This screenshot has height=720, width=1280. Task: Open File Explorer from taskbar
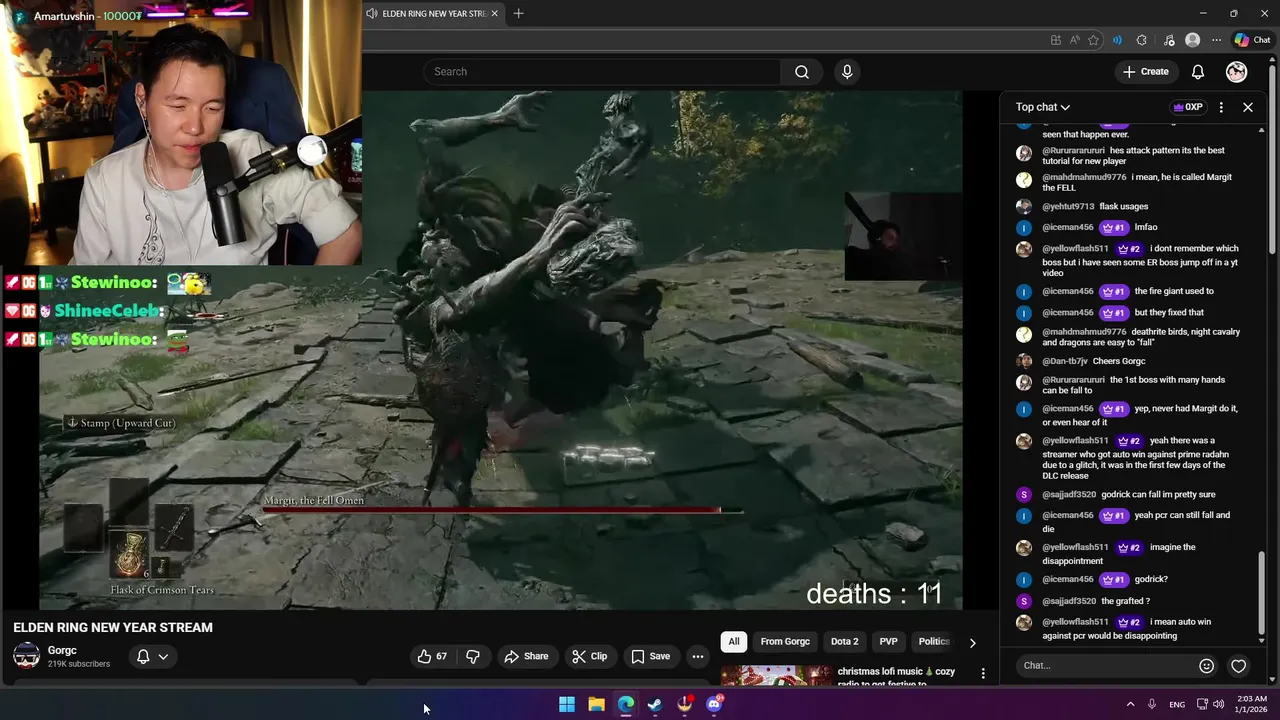pyautogui.click(x=596, y=704)
